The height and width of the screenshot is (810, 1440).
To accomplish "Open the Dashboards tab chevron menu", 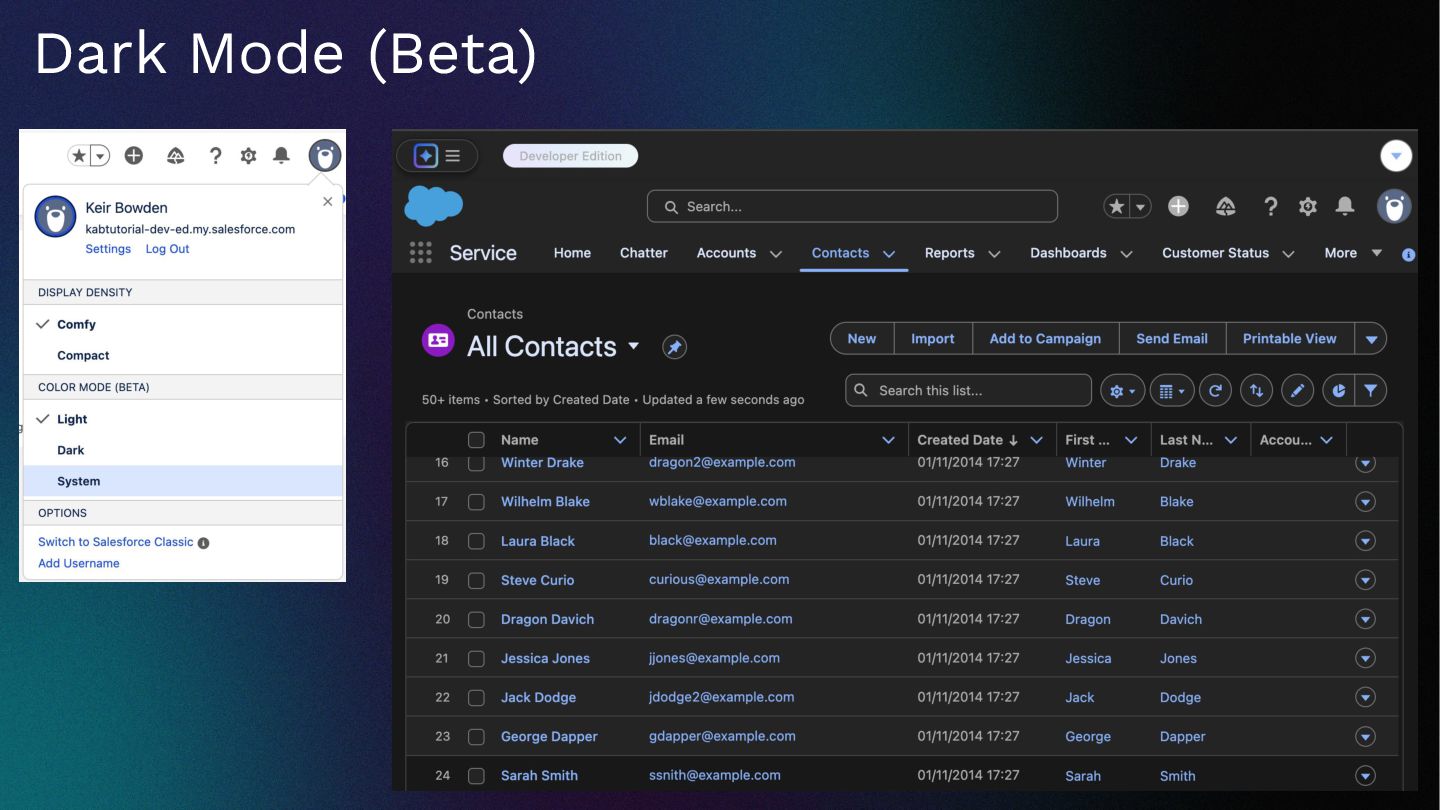I will pyautogui.click(x=1126, y=254).
